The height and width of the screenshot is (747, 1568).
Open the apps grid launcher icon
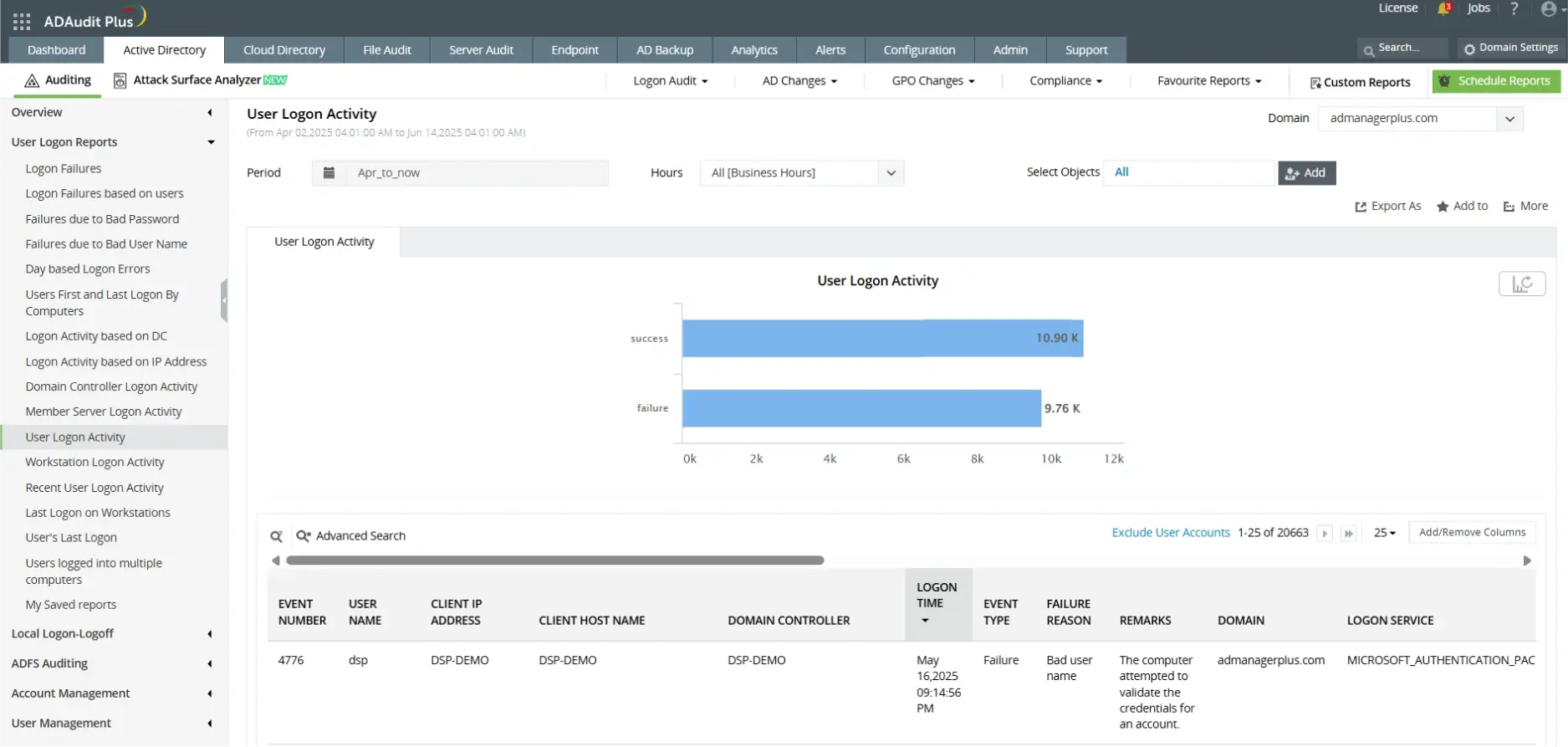click(22, 21)
